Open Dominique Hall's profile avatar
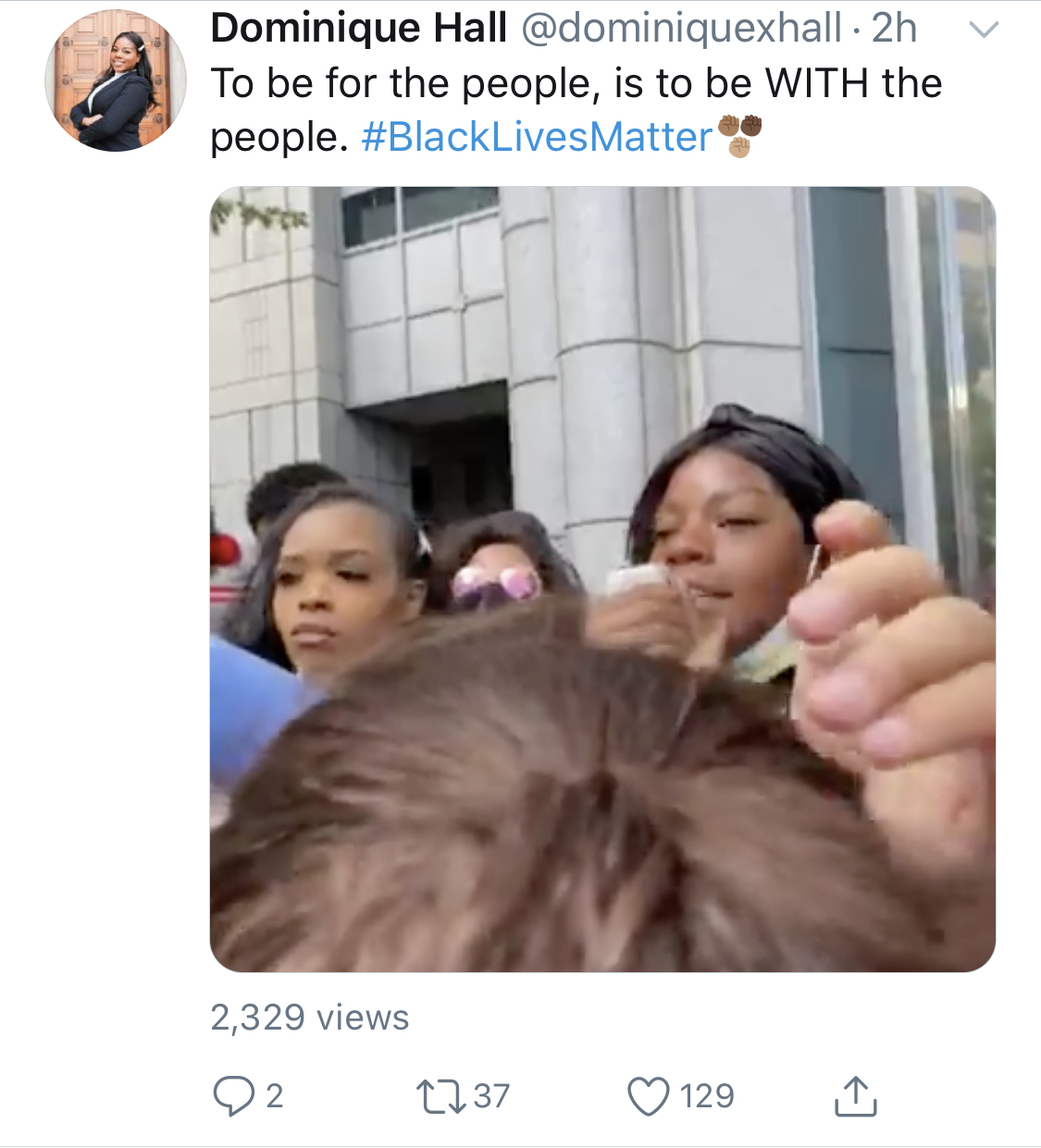This screenshot has height=1148, width=1041. coord(116,80)
